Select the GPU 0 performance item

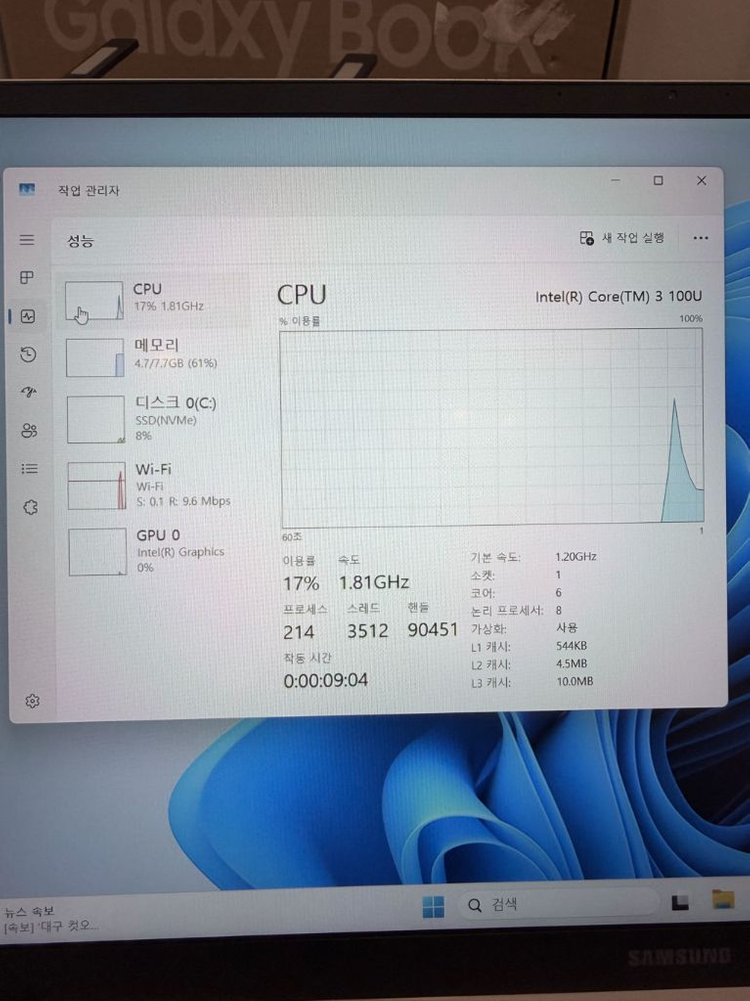point(157,552)
